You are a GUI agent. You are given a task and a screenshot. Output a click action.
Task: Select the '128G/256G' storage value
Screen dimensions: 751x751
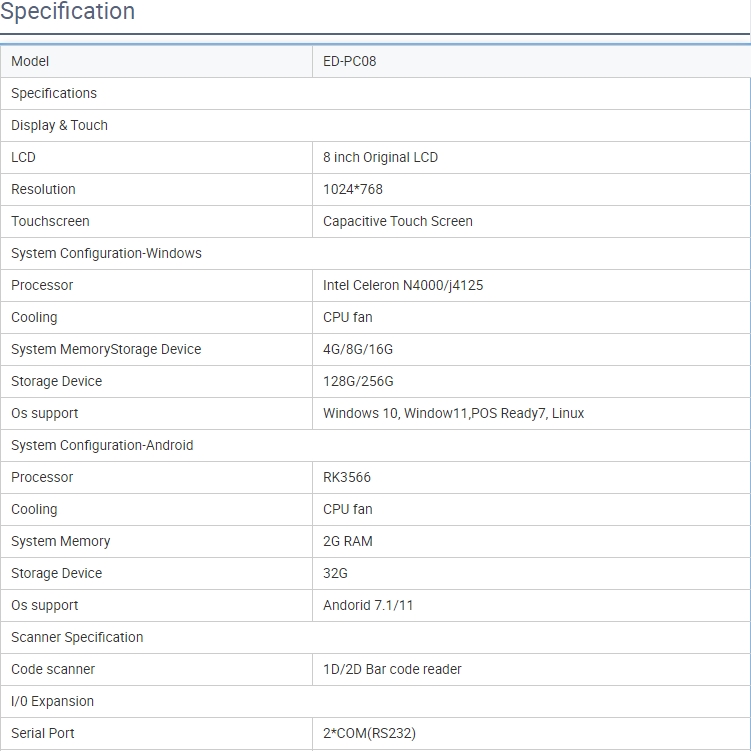358,381
